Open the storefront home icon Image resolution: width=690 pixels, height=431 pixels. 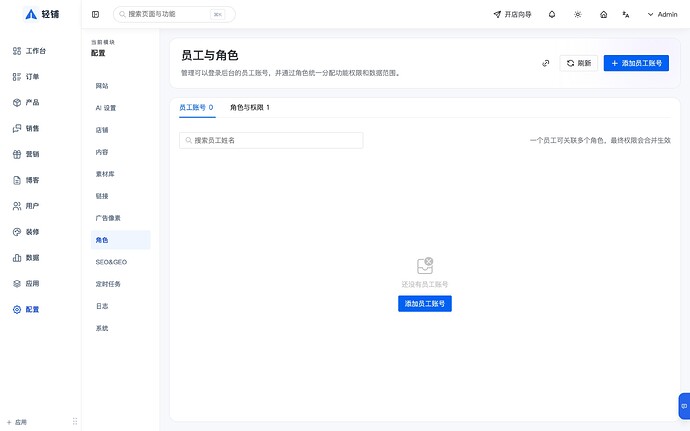tap(604, 15)
